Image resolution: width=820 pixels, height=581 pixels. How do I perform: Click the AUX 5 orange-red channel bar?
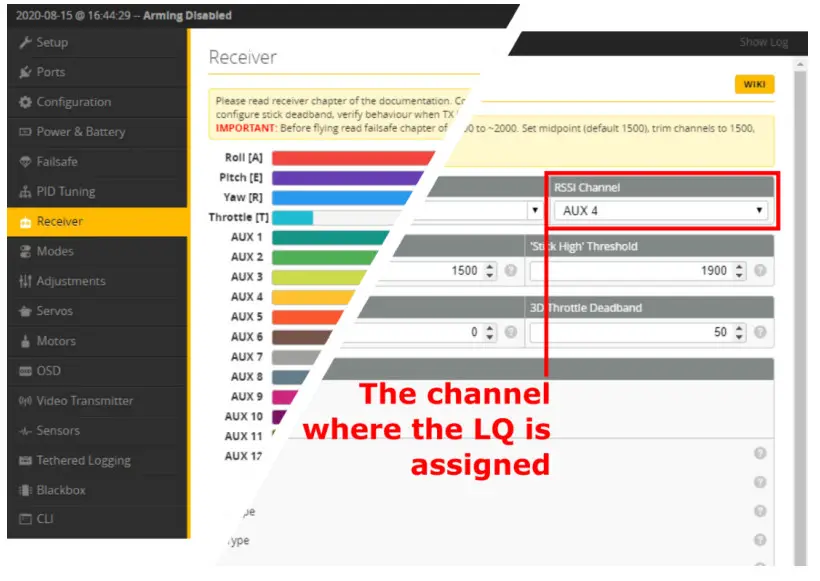[x=308, y=317]
